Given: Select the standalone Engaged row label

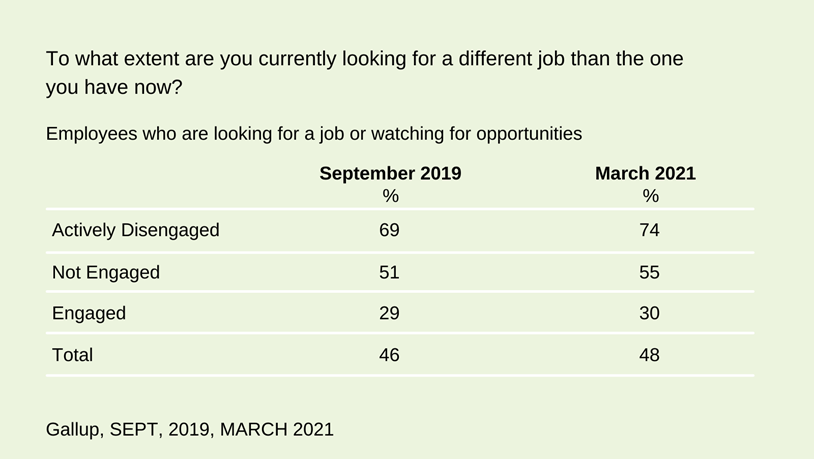Looking at the screenshot, I should click(x=89, y=313).
